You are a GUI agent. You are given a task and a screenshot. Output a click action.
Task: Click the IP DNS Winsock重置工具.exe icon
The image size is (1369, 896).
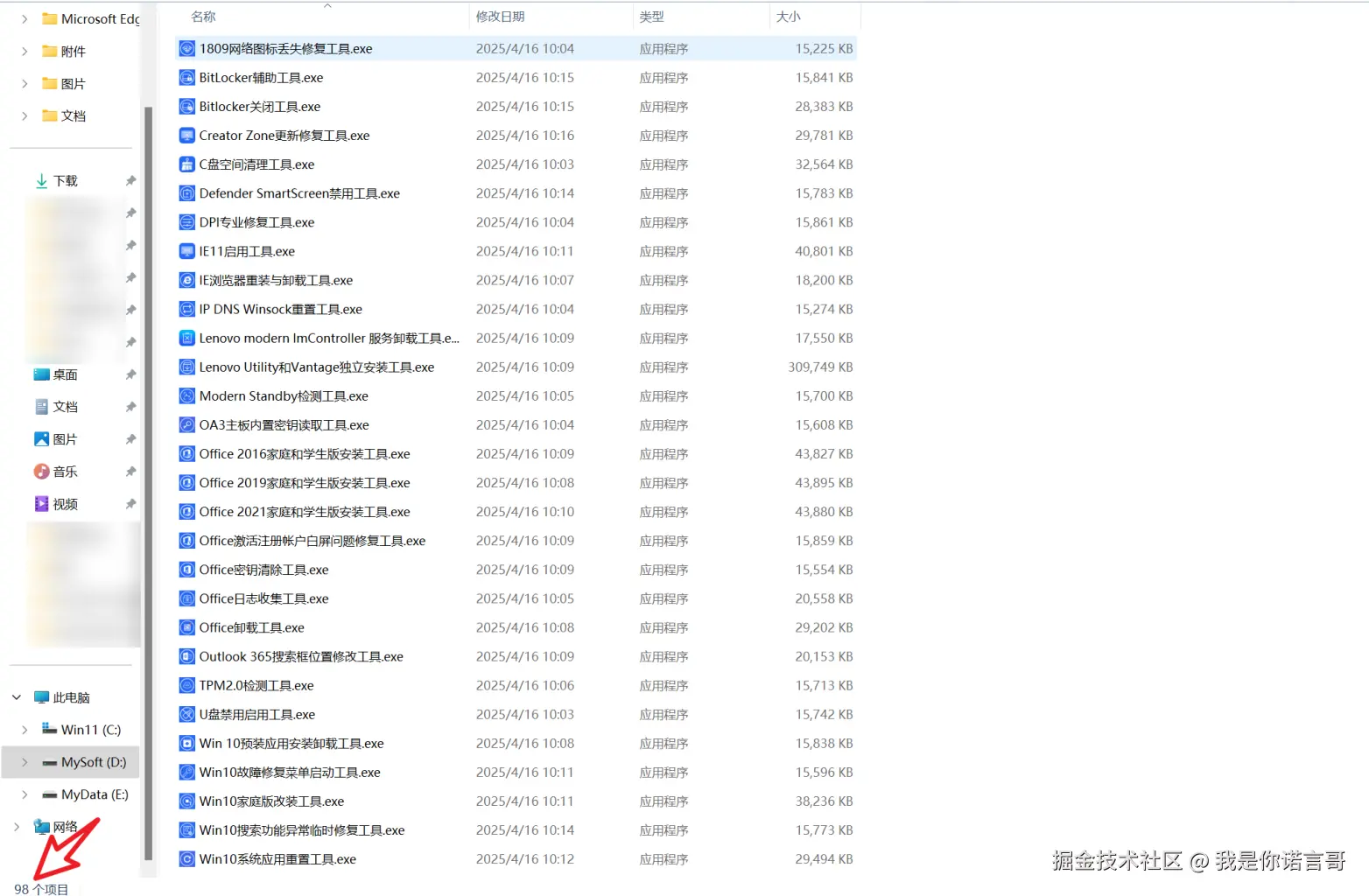(186, 309)
